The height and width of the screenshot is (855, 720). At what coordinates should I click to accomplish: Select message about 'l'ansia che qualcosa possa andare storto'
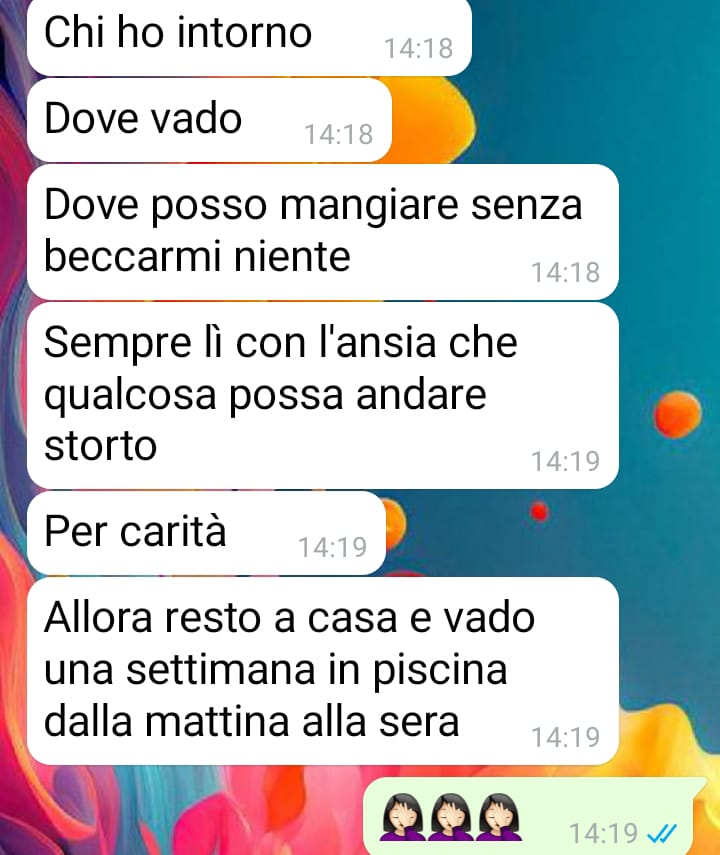point(323,395)
